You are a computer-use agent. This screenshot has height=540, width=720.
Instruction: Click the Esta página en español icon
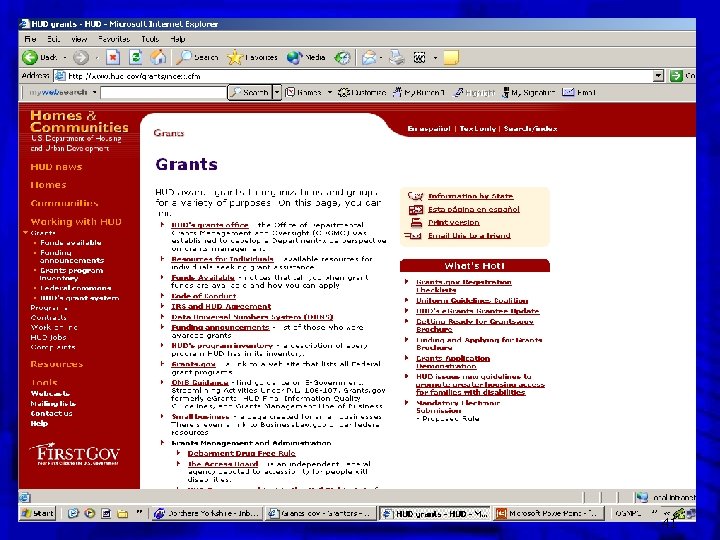point(416,209)
